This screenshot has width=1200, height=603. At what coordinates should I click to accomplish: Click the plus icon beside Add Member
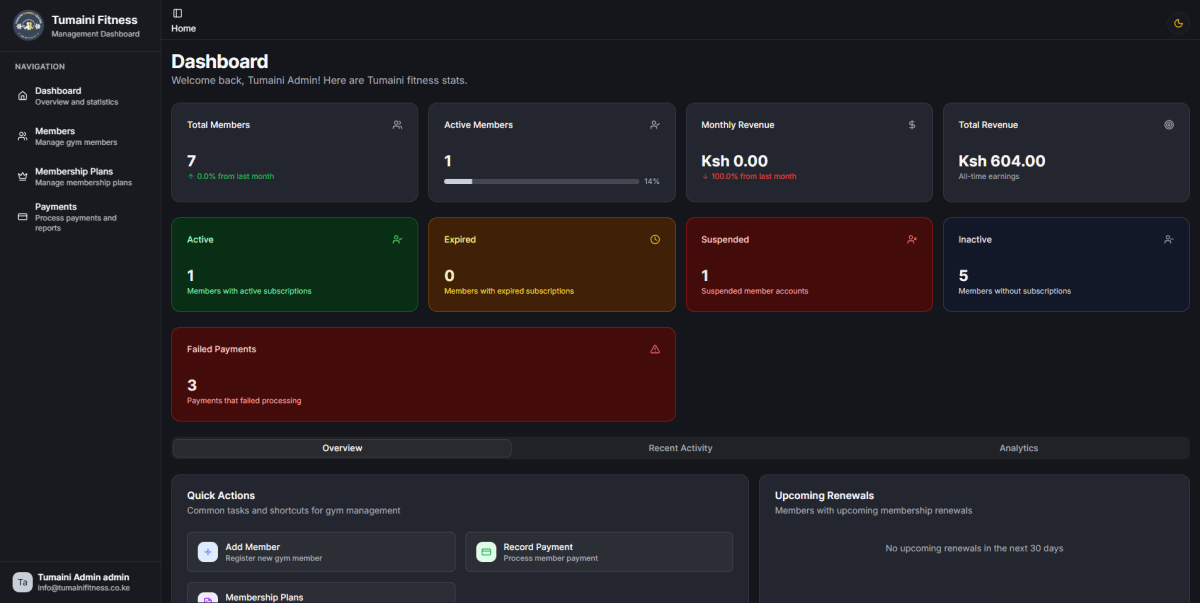tap(208, 552)
